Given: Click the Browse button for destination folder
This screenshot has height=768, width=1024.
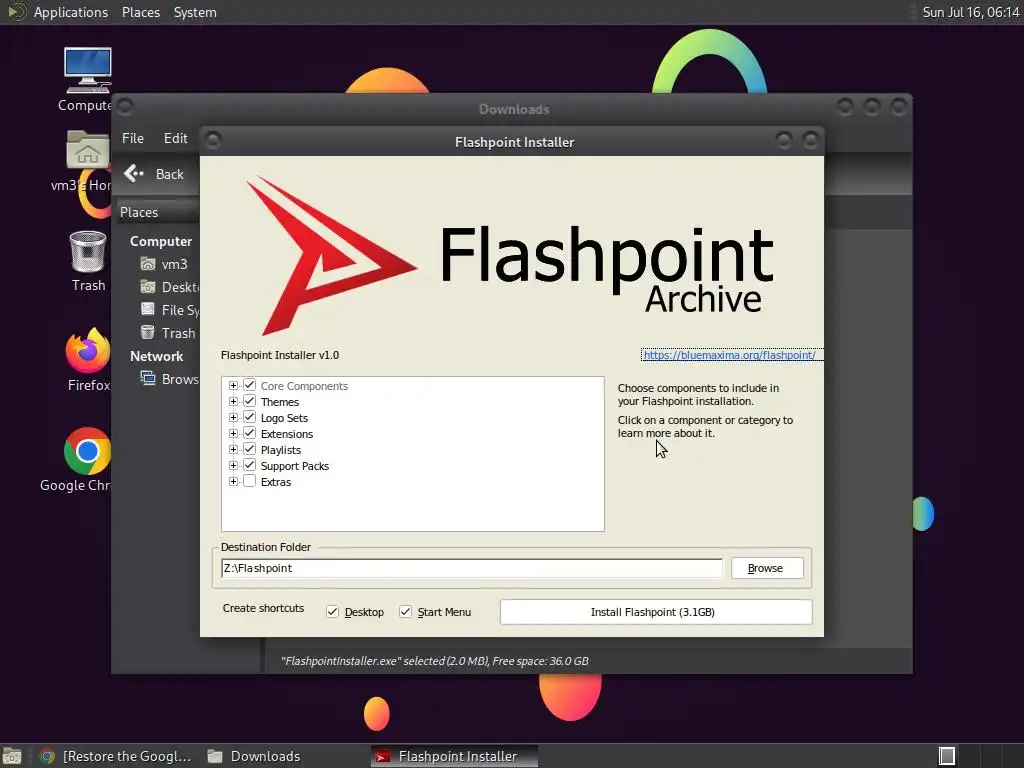Looking at the screenshot, I should pyautogui.click(x=767, y=568).
